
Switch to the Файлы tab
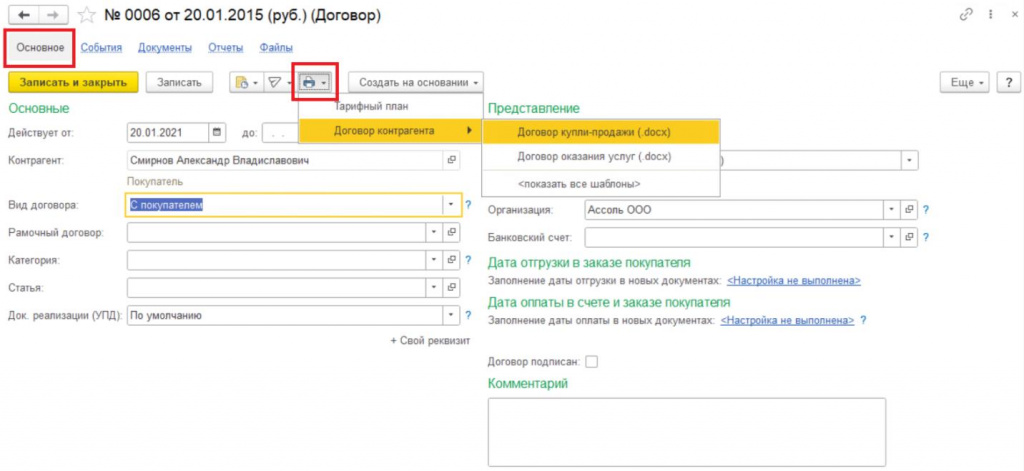[276, 47]
